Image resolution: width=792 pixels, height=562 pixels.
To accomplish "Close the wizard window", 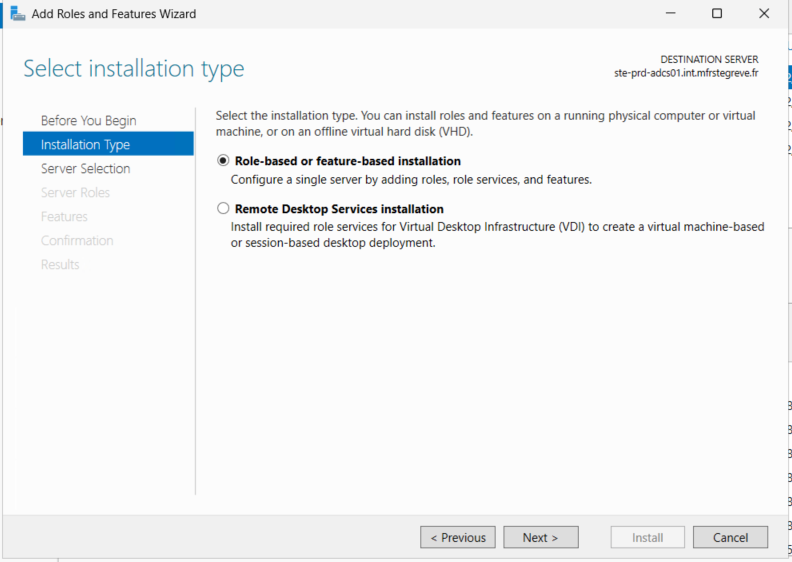I will pos(764,14).
